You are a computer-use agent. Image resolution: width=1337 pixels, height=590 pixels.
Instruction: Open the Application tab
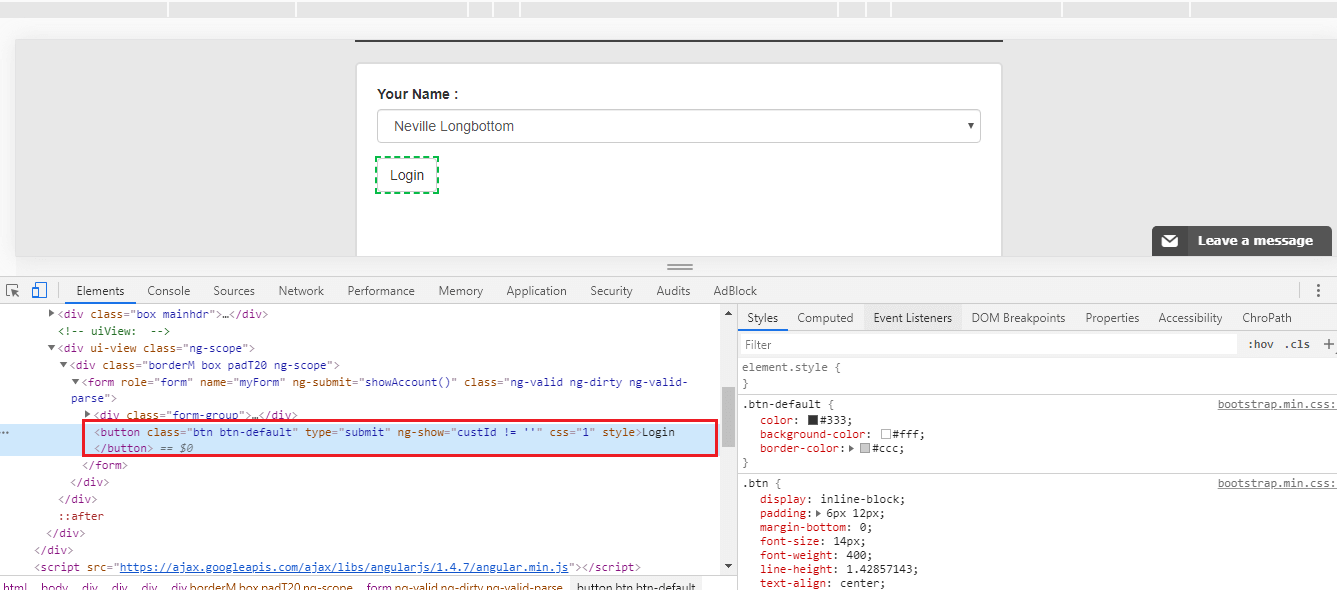[x=537, y=291]
